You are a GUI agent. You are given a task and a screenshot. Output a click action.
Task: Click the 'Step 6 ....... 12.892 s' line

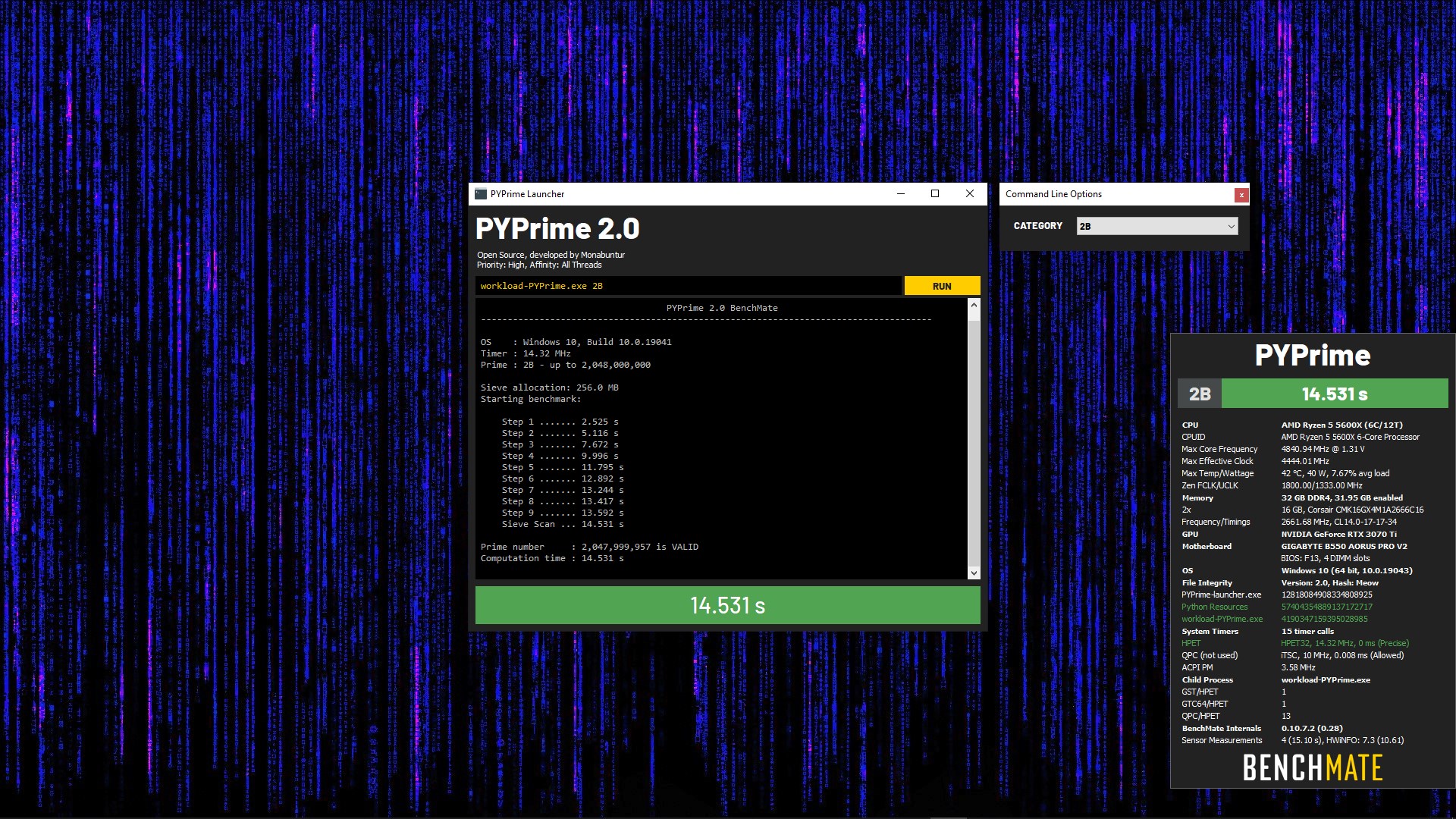[x=563, y=479]
